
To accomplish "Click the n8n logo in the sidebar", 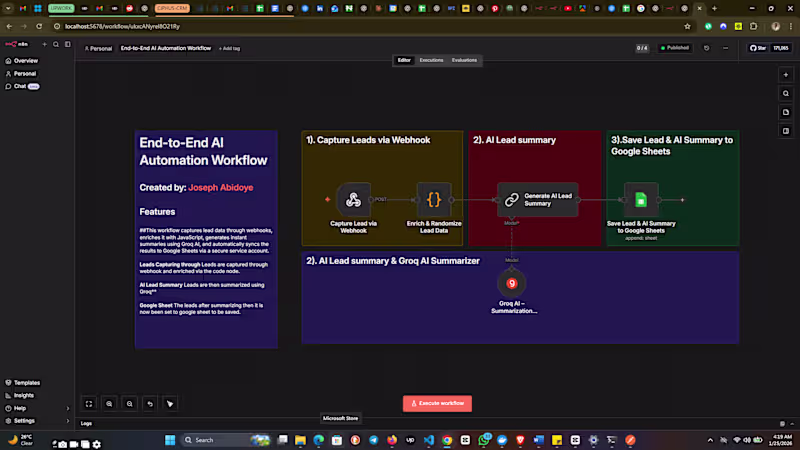I will [x=16, y=44].
